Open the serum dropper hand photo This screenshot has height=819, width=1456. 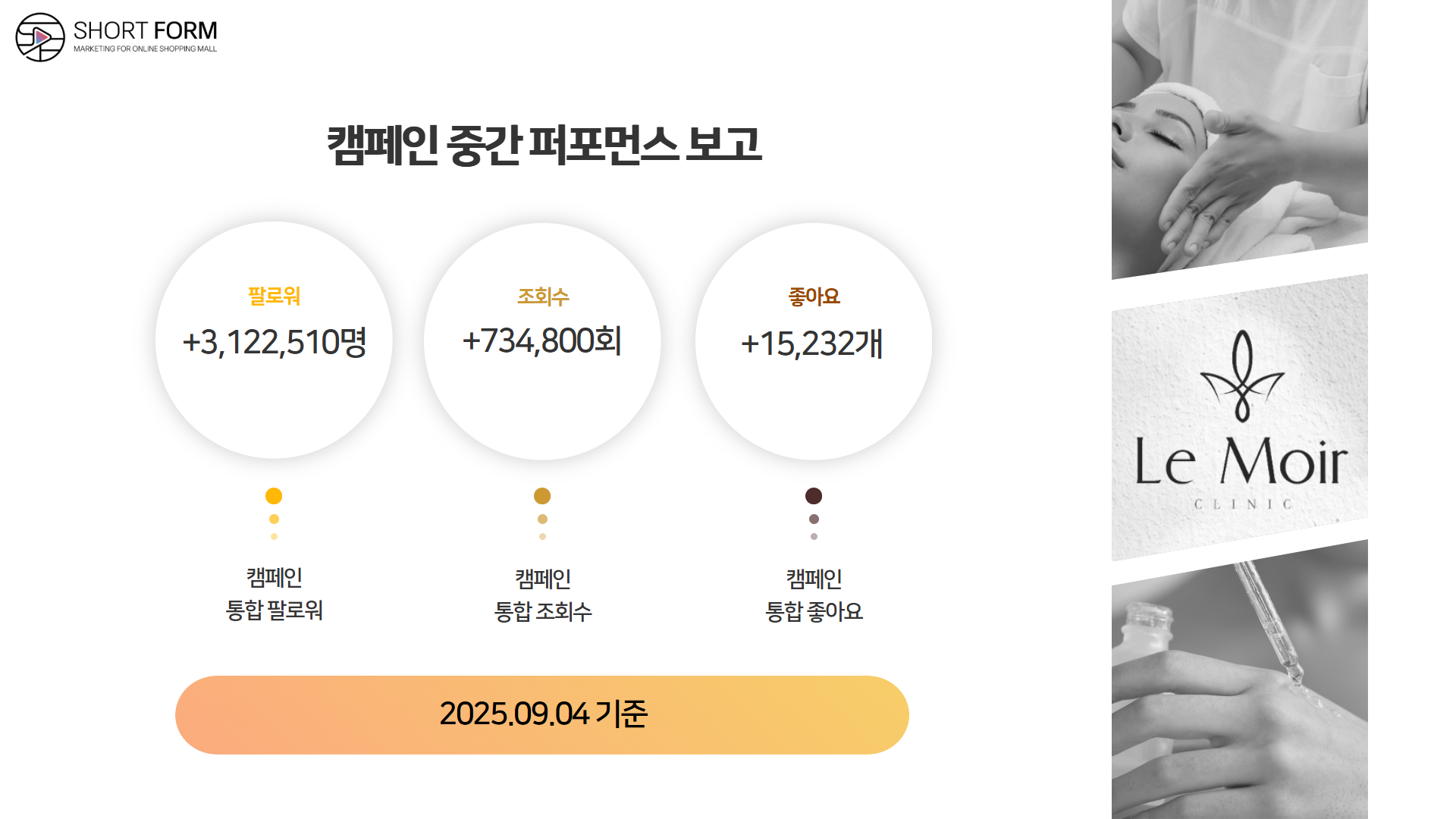point(1240,682)
